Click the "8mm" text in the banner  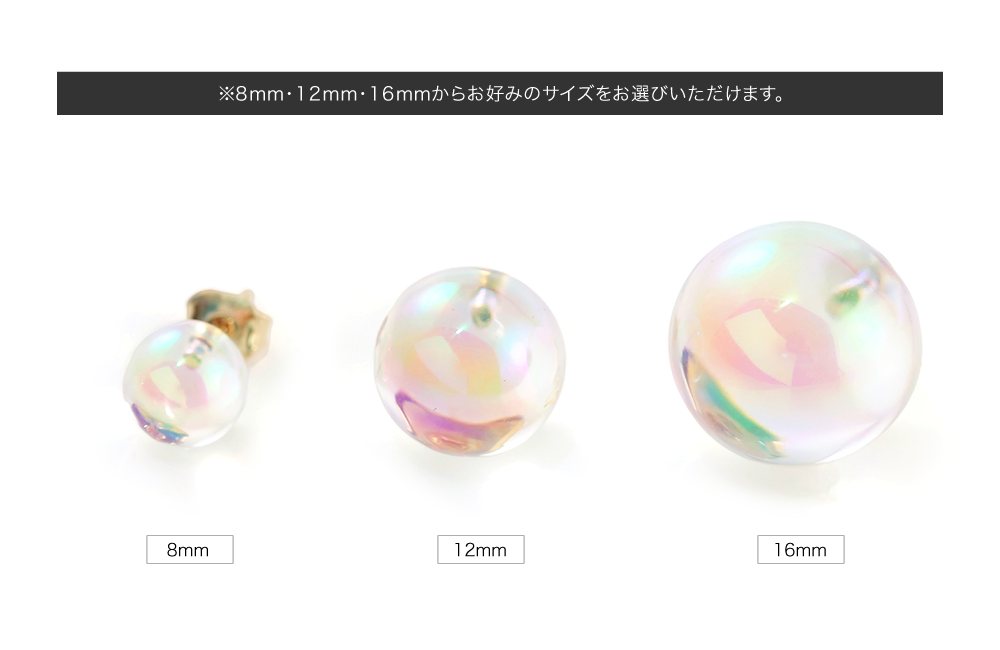click(x=260, y=94)
